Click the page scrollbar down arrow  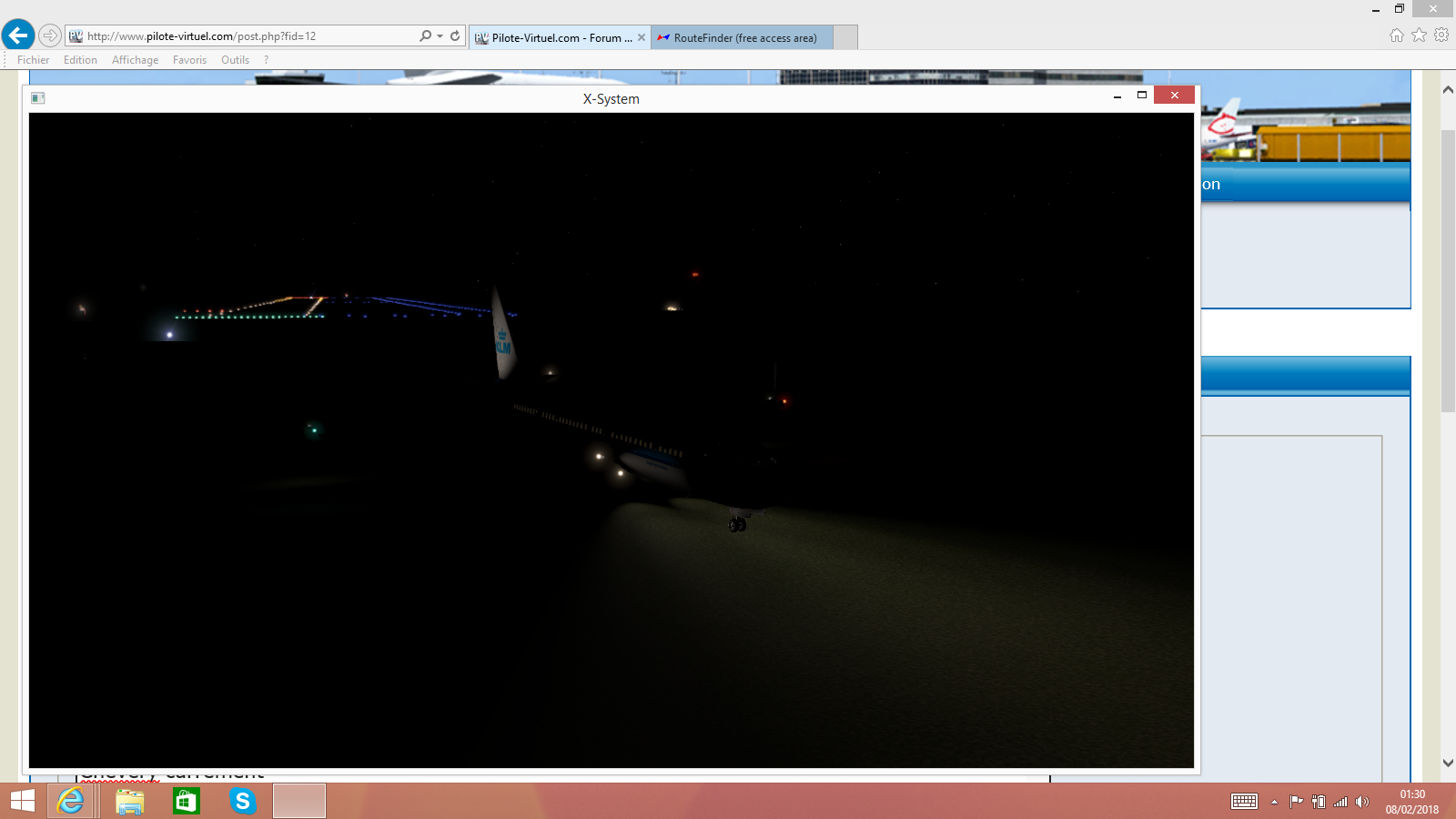(1448, 763)
